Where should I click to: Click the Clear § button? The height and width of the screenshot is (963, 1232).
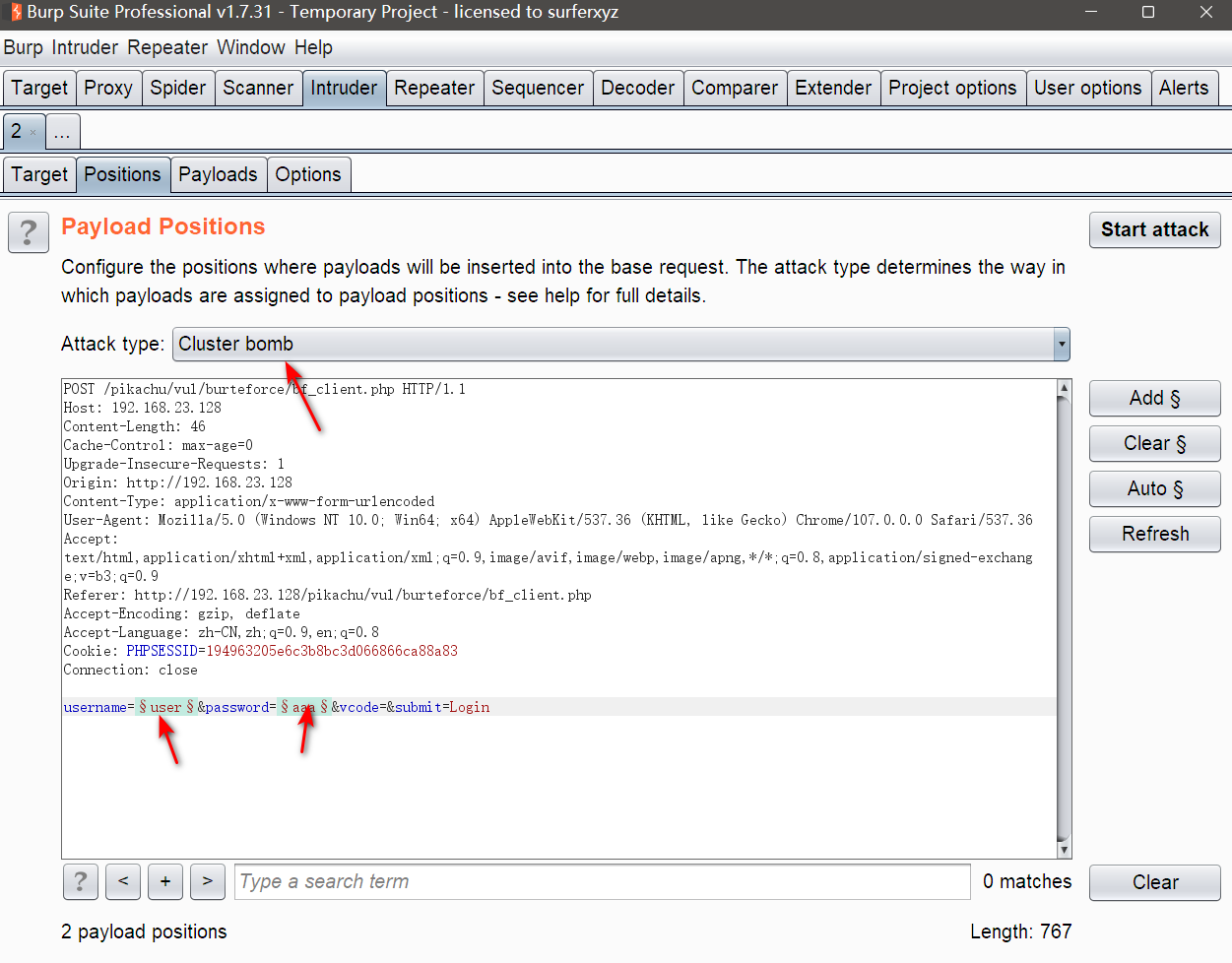[1154, 443]
